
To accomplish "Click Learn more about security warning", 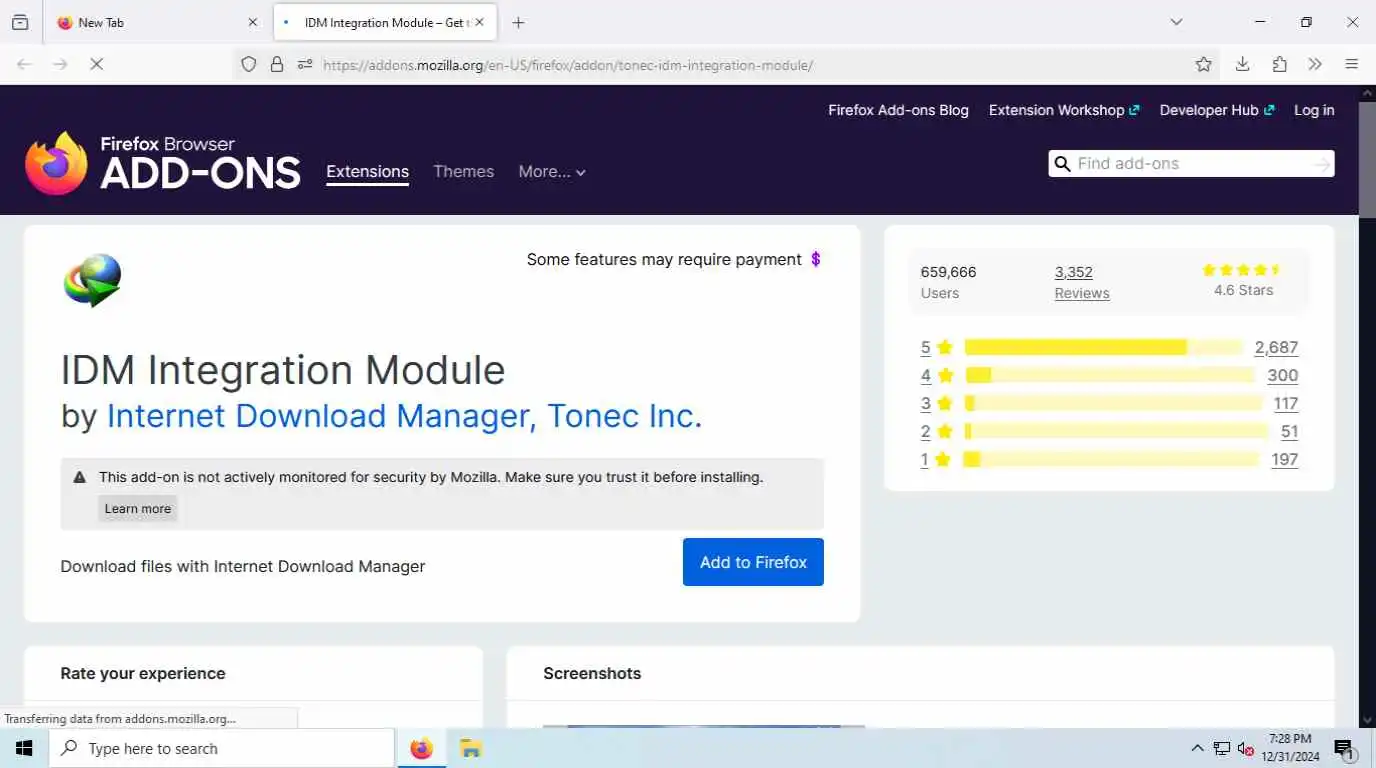I will coord(138,508).
